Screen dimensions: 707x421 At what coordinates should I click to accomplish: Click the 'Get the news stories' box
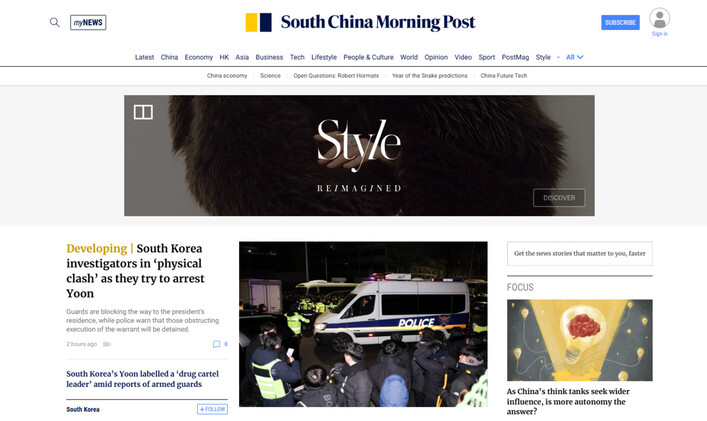[579, 253]
